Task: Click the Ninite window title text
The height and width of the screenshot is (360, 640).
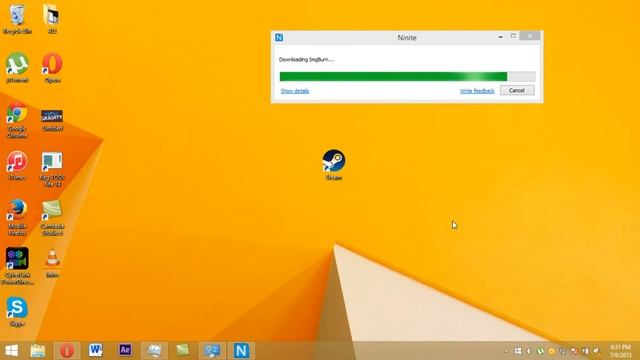Action: click(x=407, y=38)
